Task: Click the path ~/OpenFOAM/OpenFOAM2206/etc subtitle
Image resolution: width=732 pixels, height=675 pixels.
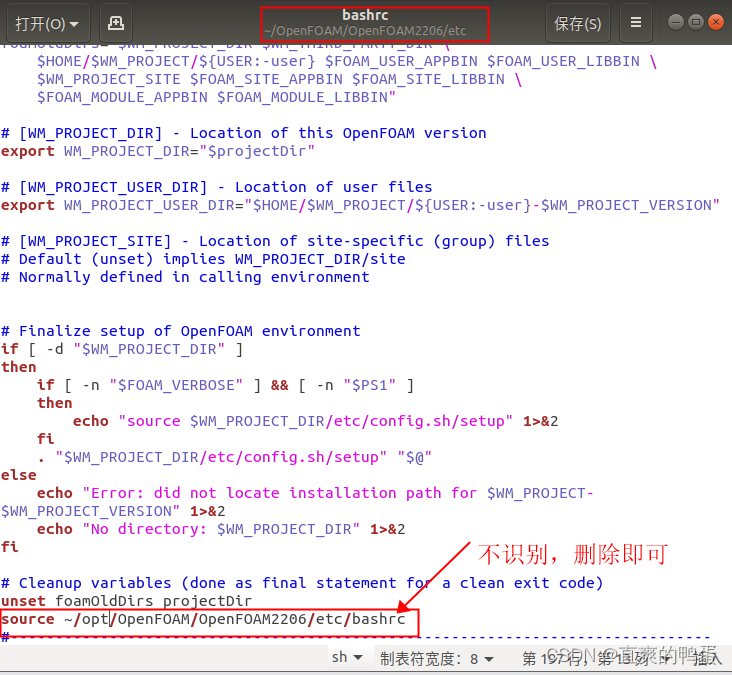Action: [x=365, y=31]
